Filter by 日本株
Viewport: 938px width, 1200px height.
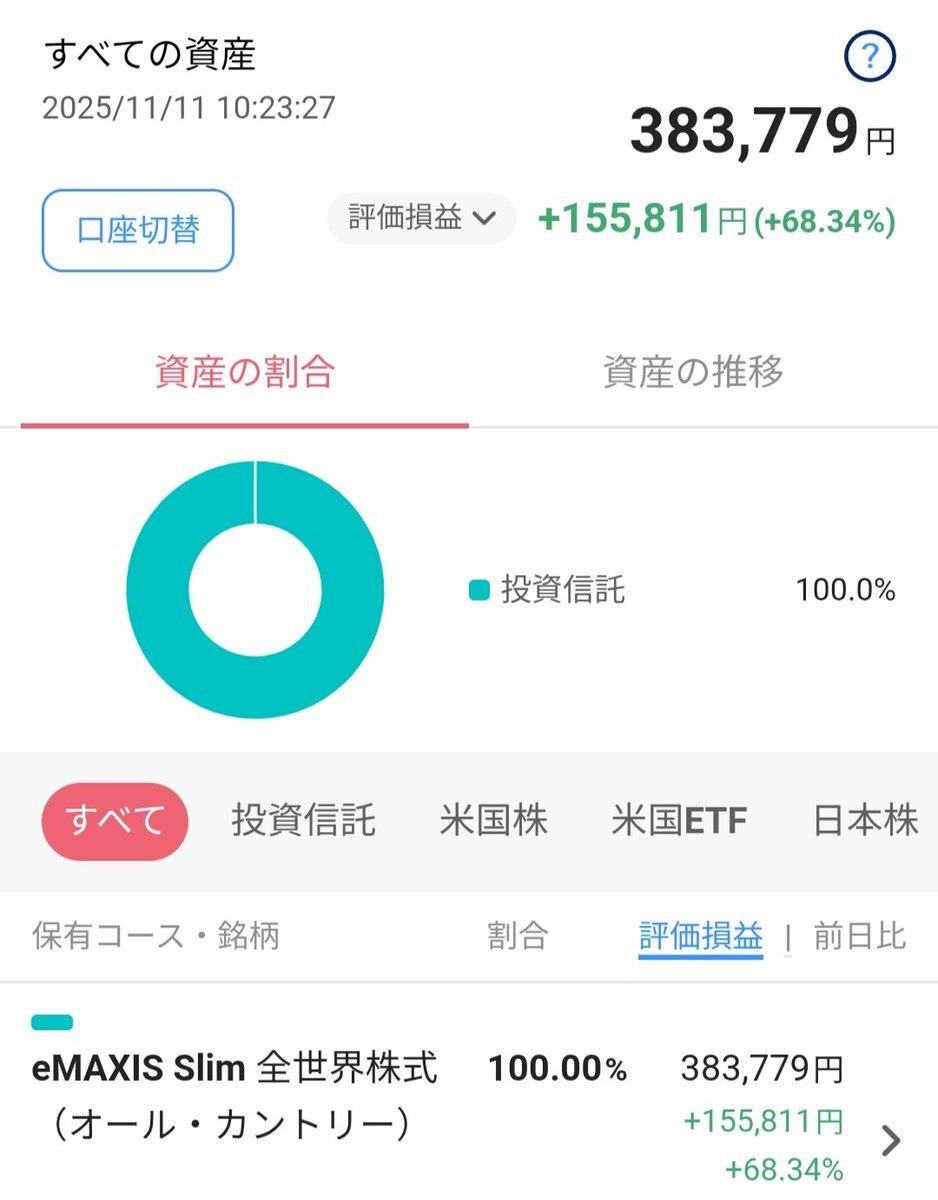point(865,821)
